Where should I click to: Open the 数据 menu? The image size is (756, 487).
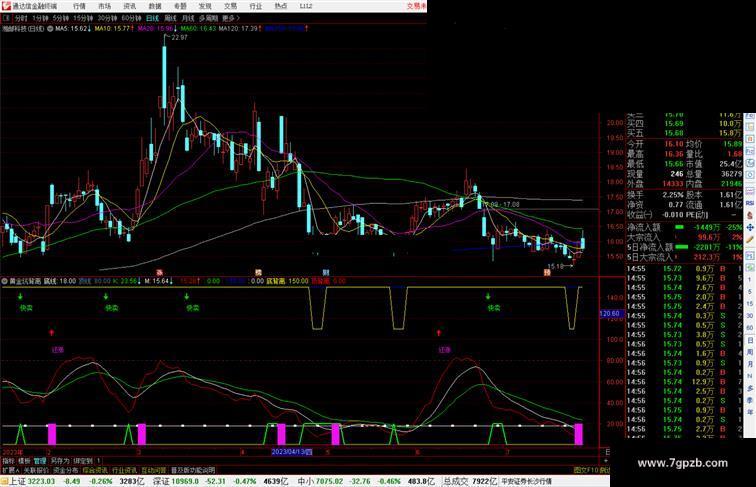(155, 6)
